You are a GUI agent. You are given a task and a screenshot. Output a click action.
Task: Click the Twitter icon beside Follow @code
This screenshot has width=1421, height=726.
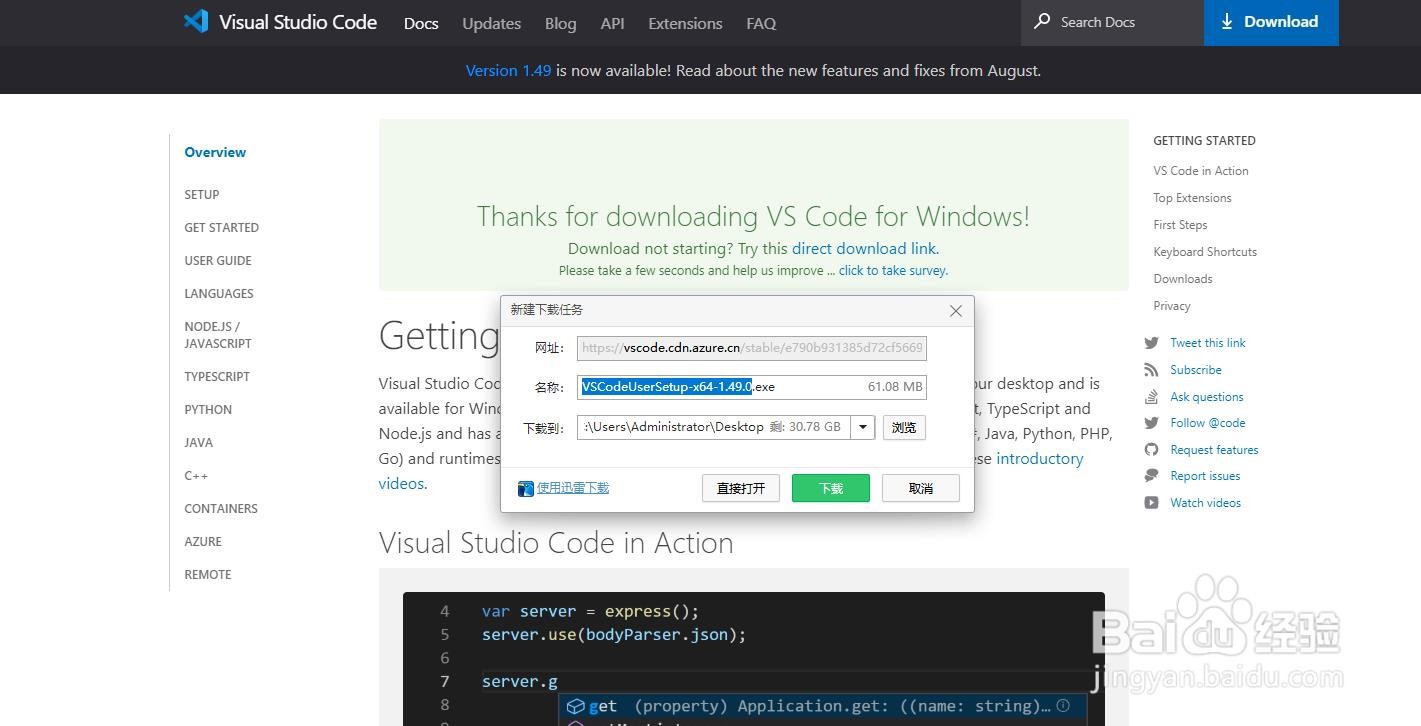(1152, 423)
